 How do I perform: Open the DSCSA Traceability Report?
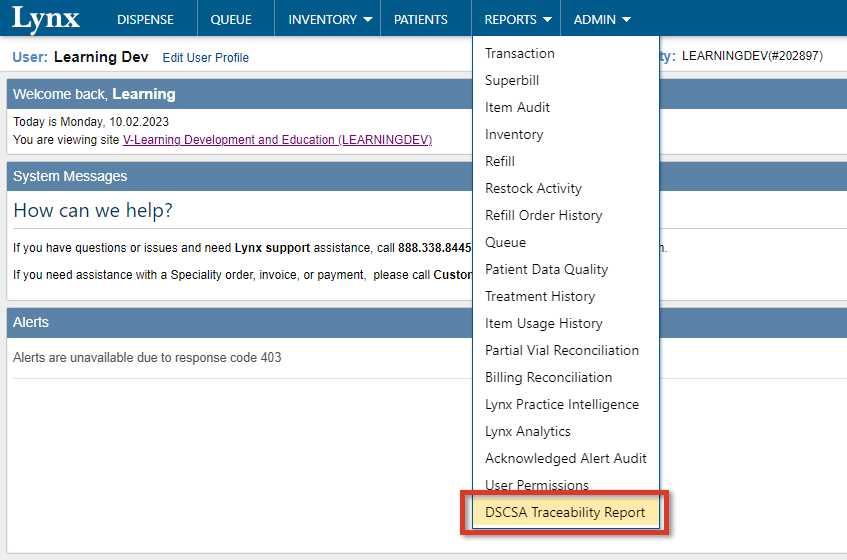click(x=565, y=513)
